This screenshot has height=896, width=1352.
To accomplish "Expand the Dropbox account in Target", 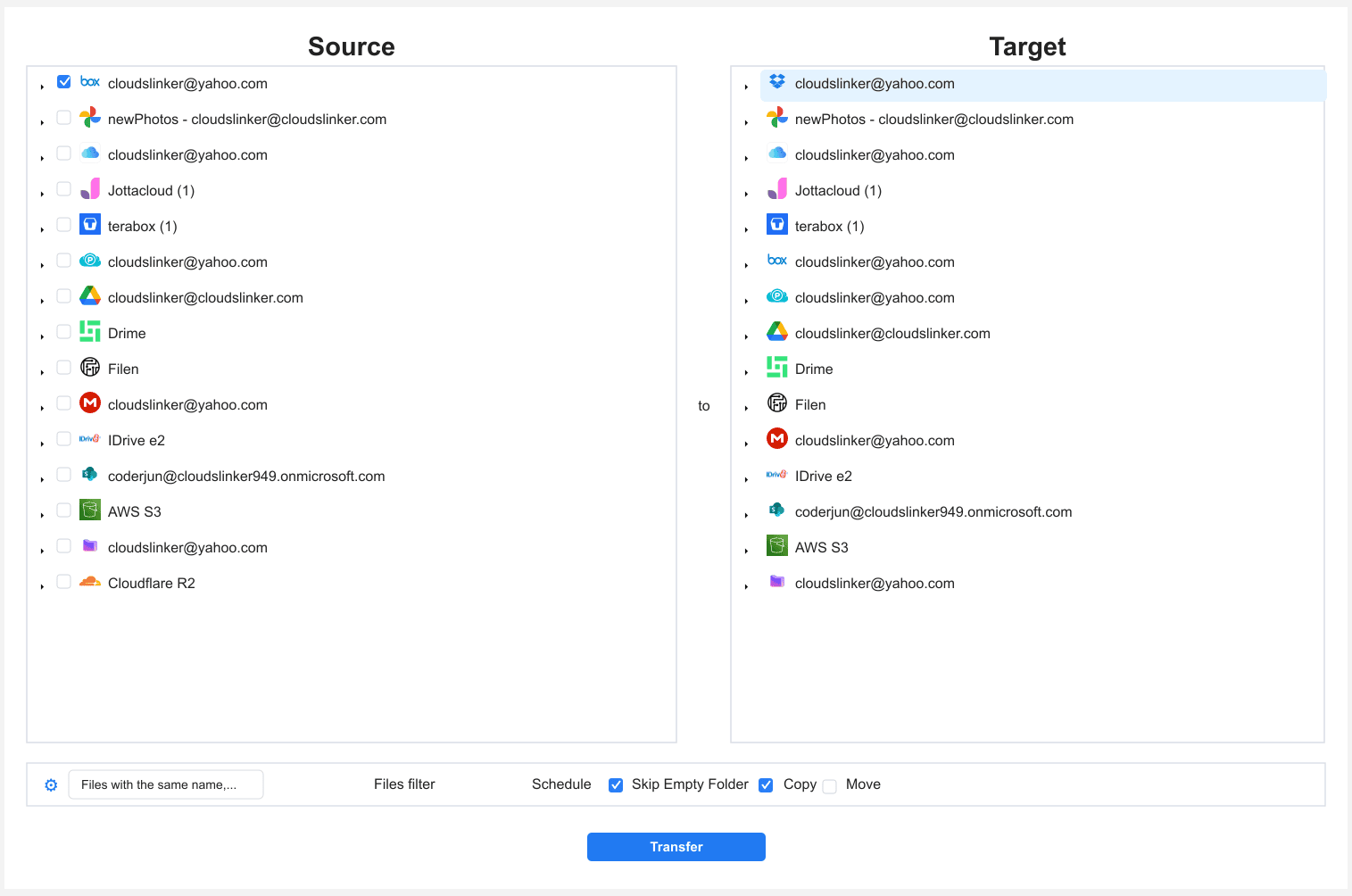I will tap(746, 87).
